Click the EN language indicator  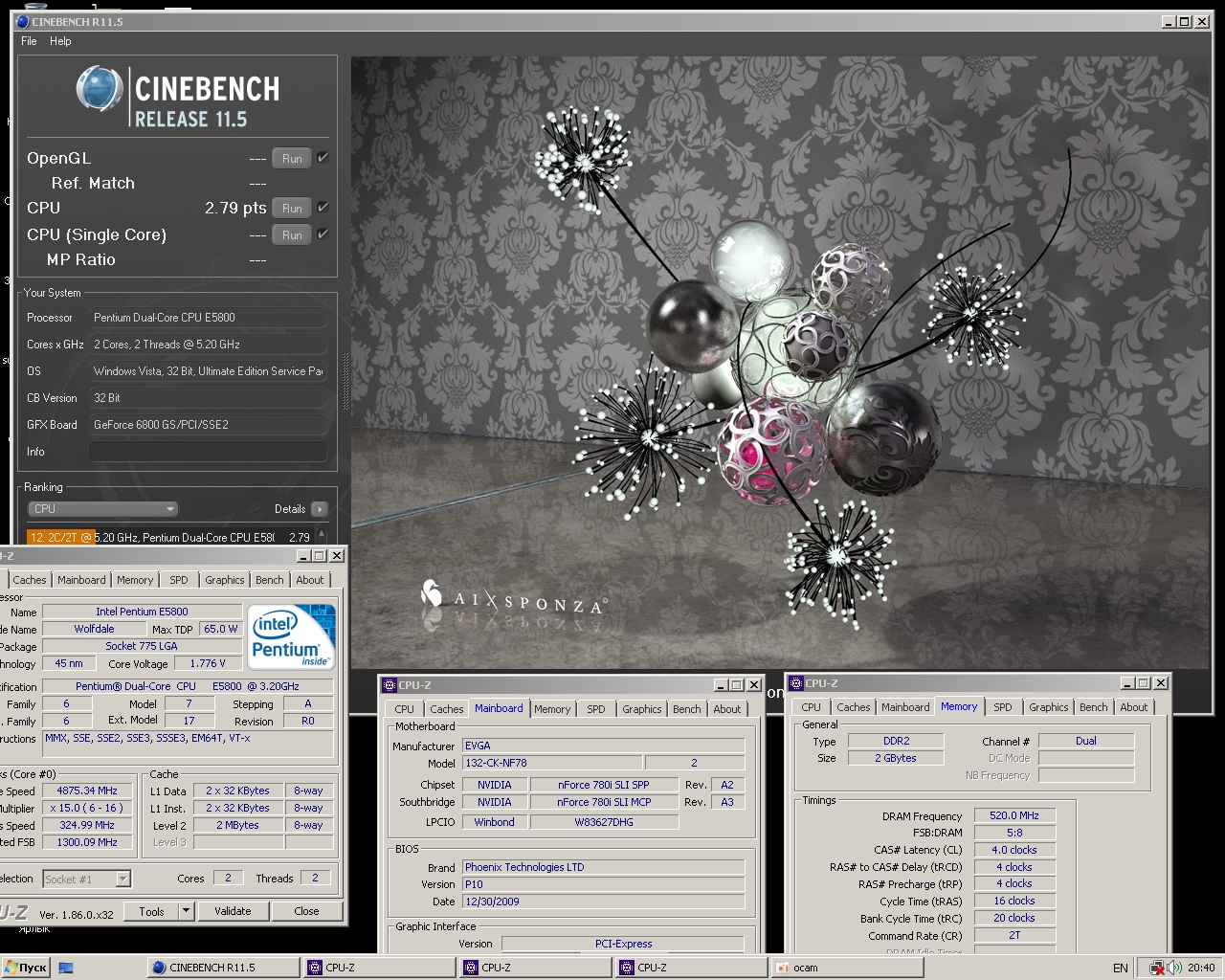coord(1120,969)
